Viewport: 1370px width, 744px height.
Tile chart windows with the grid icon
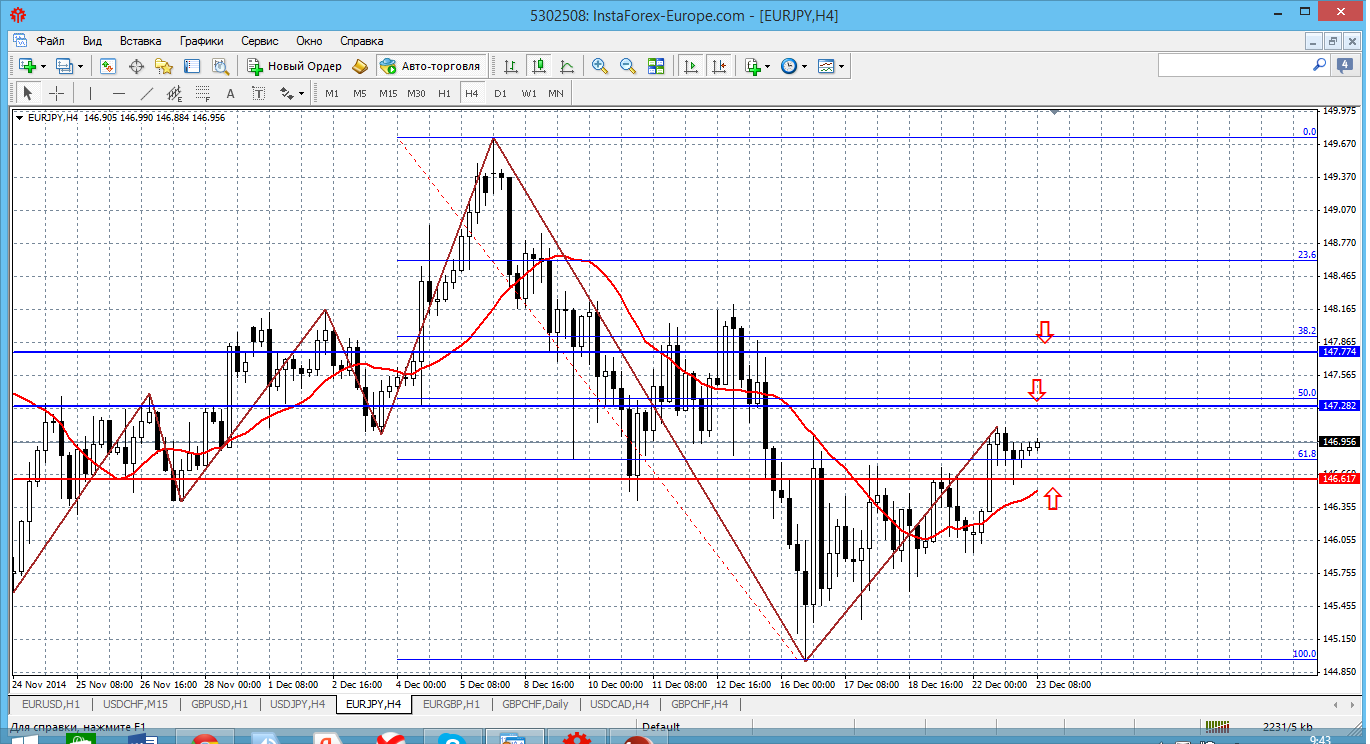tap(656, 66)
